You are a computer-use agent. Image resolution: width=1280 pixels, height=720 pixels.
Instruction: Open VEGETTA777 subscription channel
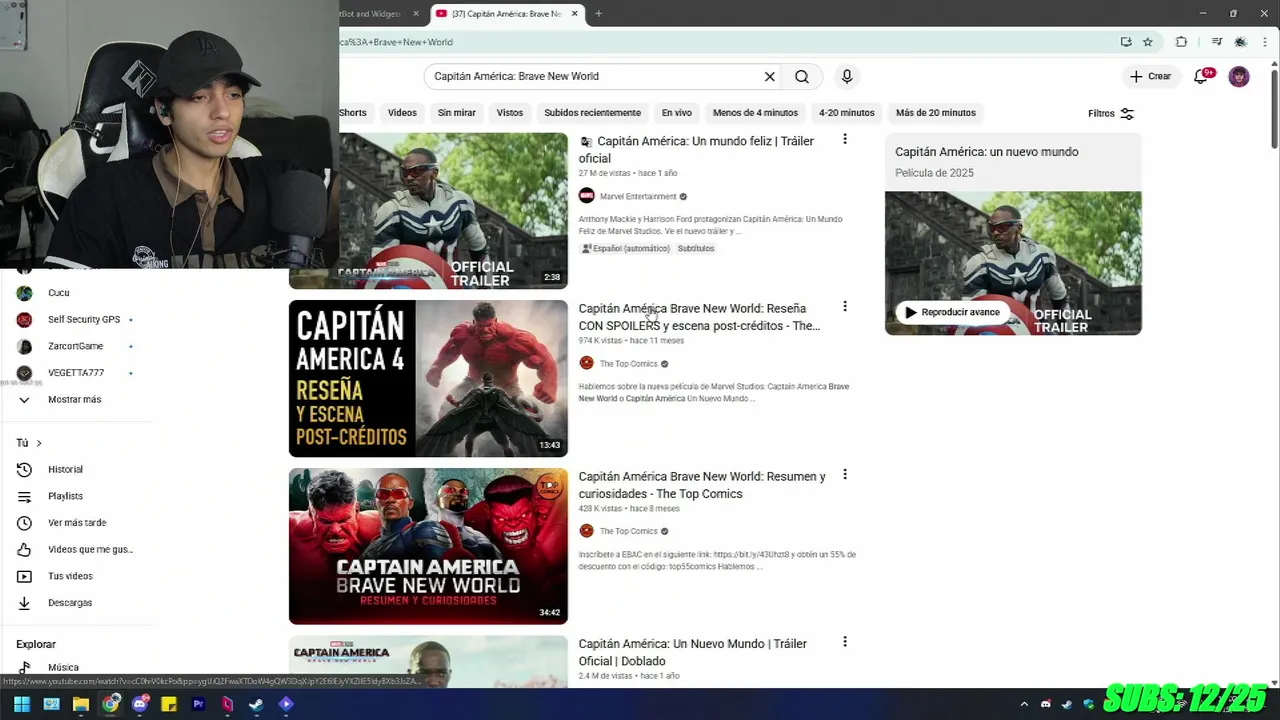[76, 372]
